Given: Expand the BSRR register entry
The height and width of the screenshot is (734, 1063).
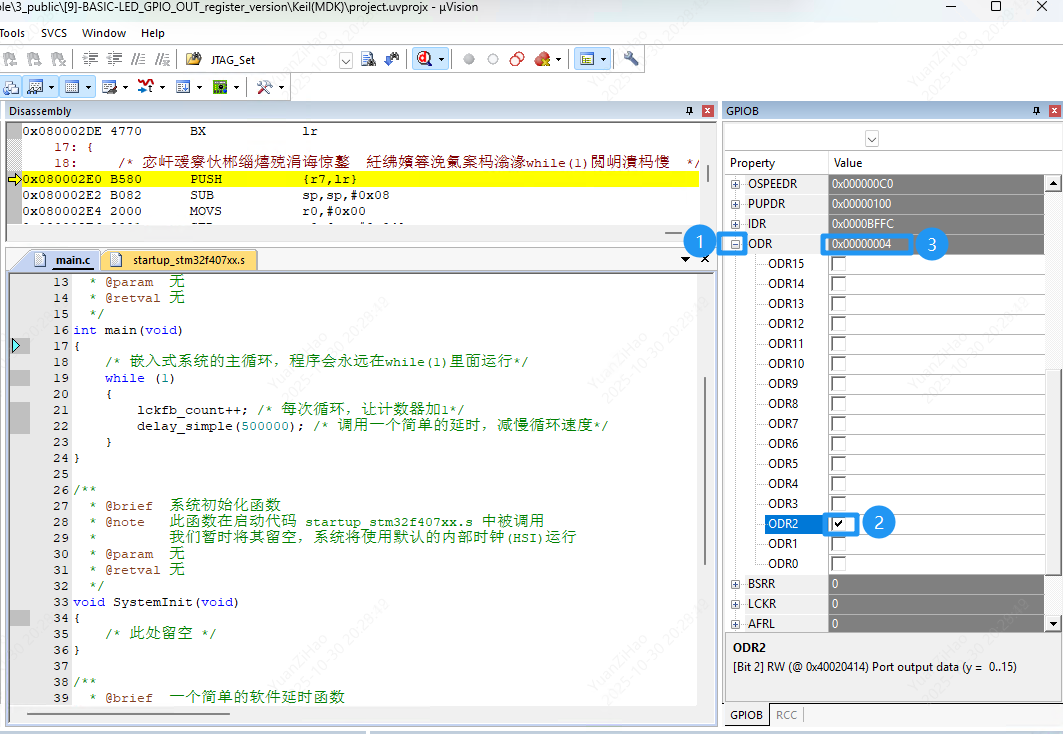Looking at the screenshot, I should [734, 583].
